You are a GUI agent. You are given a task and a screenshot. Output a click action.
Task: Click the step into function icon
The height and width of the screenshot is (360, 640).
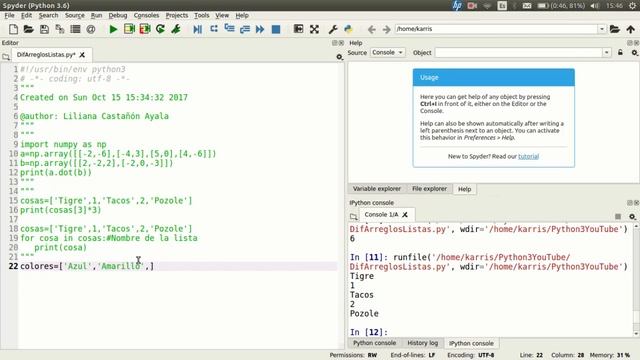(x=229, y=29)
